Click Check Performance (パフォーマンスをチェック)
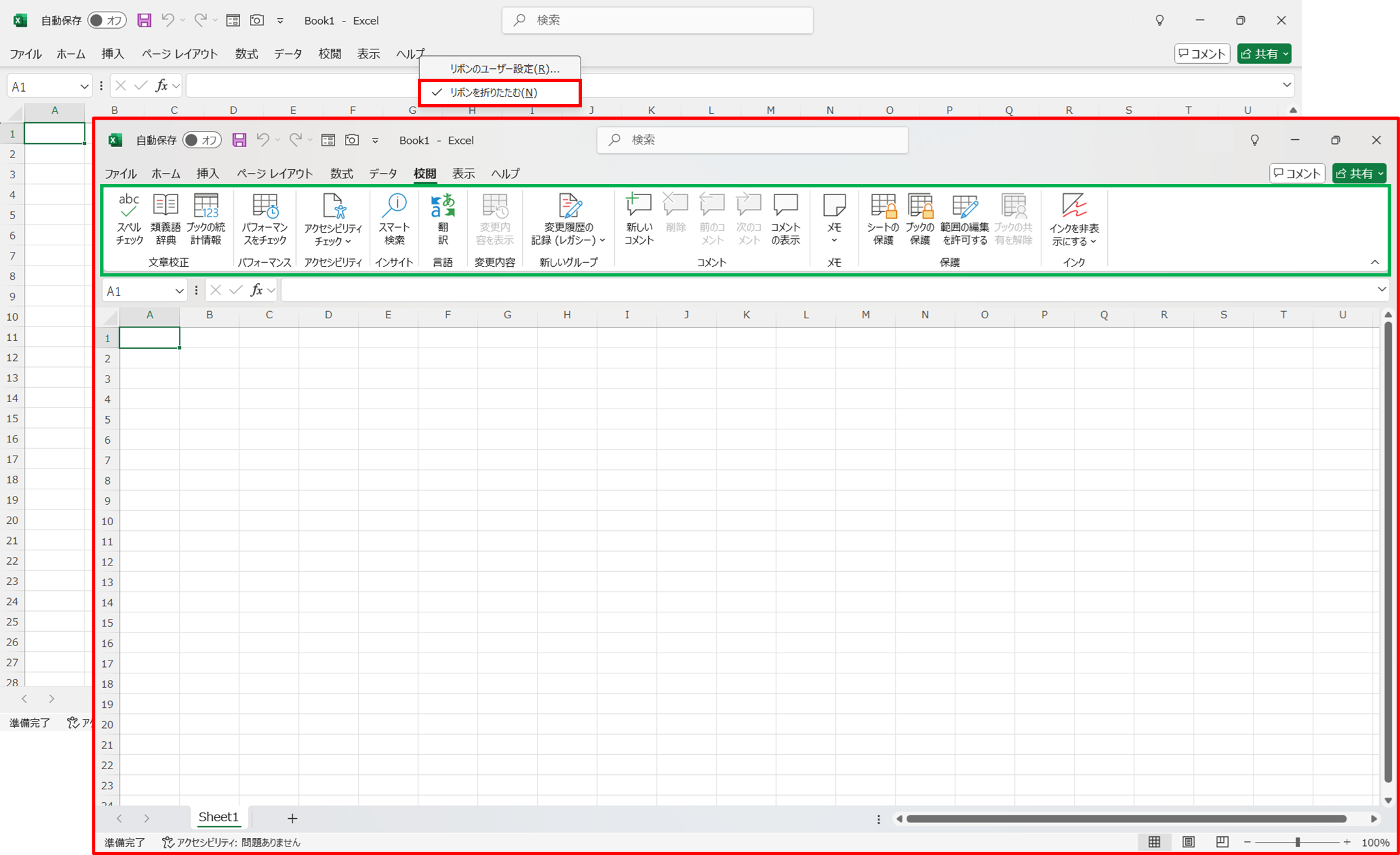The width and height of the screenshot is (1400, 855). click(265, 219)
